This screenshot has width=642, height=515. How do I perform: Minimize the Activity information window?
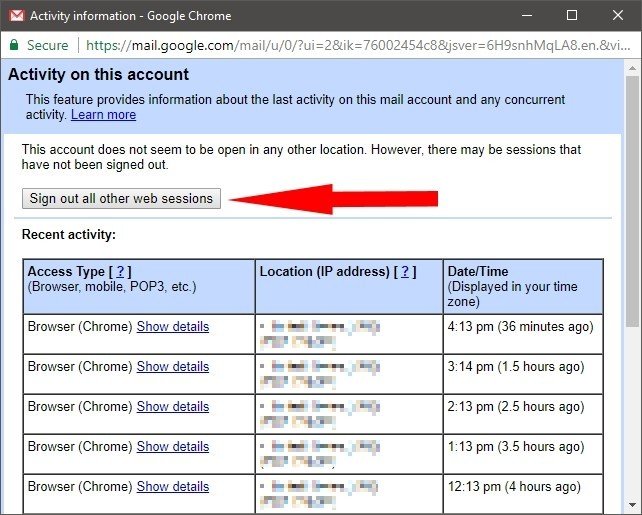click(527, 16)
